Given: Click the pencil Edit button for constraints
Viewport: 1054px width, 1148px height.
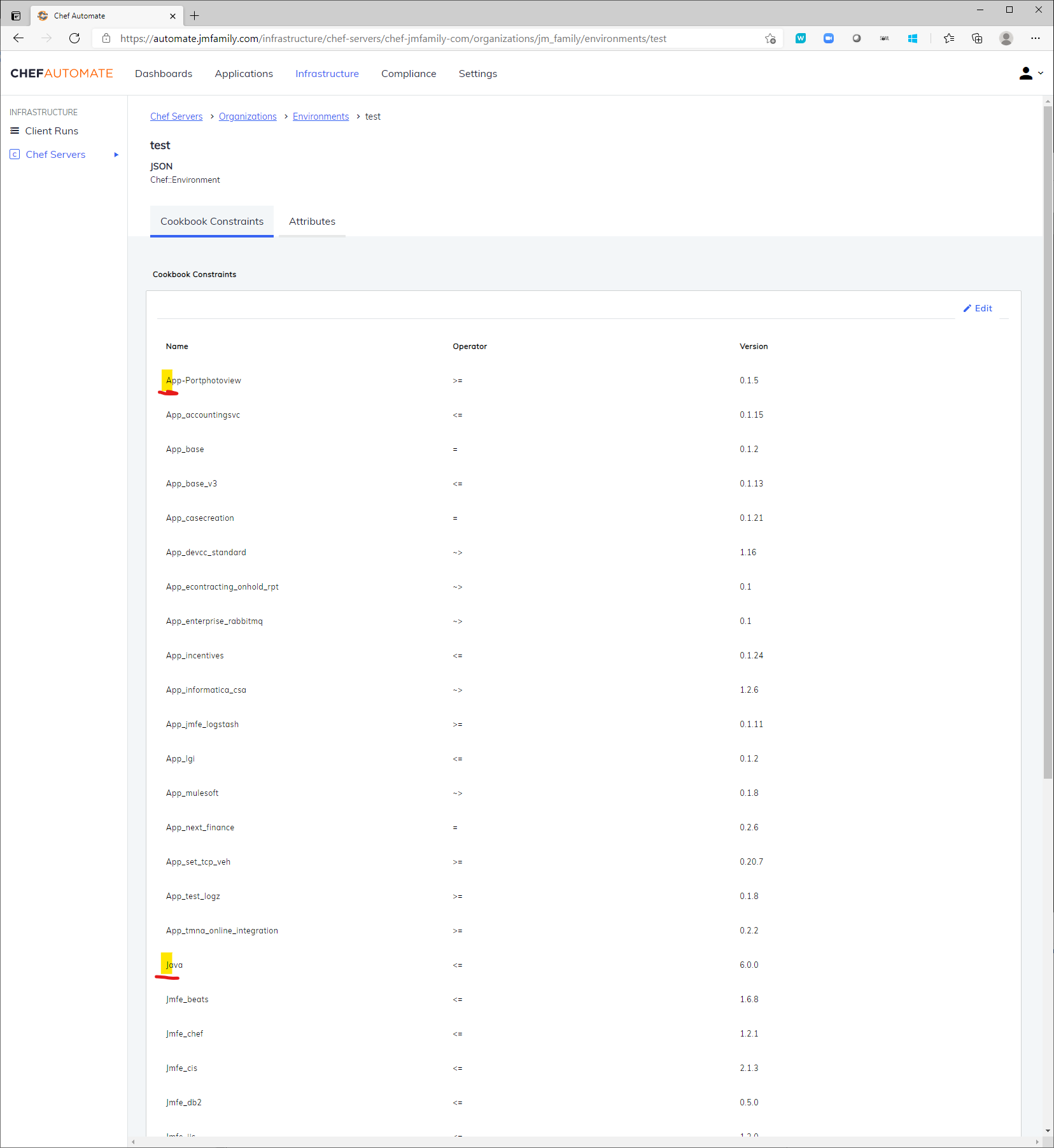Looking at the screenshot, I should [x=978, y=308].
